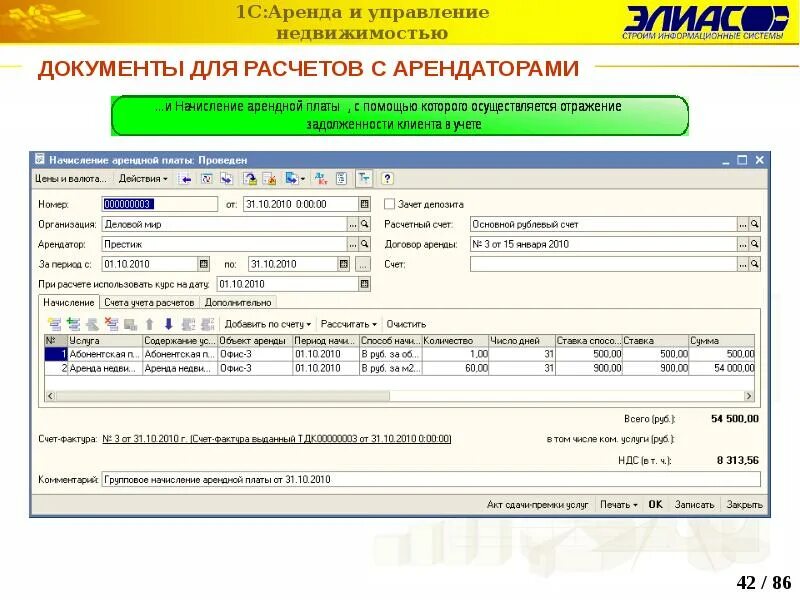The image size is (800, 600).
Task: Click the ellipsis selector for Расчетный счет
Action: coord(743,224)
